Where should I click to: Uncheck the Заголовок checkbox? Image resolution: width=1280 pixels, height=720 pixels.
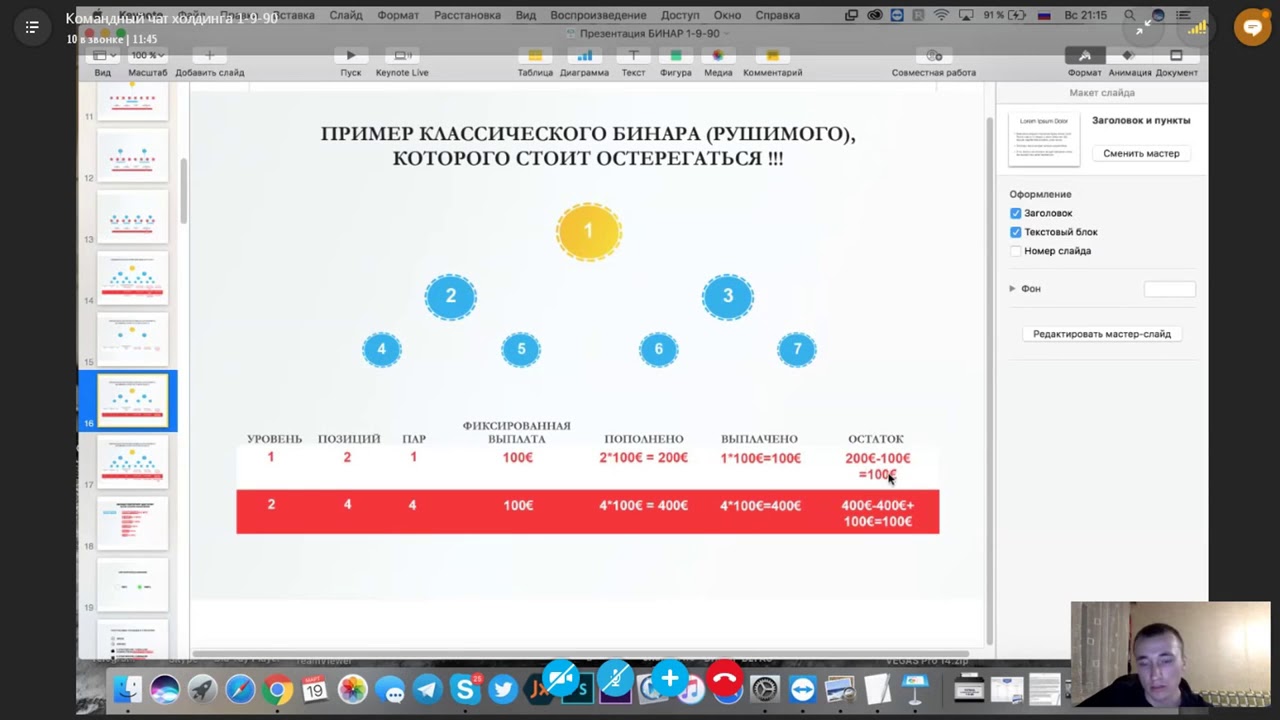pos(1016,213)
